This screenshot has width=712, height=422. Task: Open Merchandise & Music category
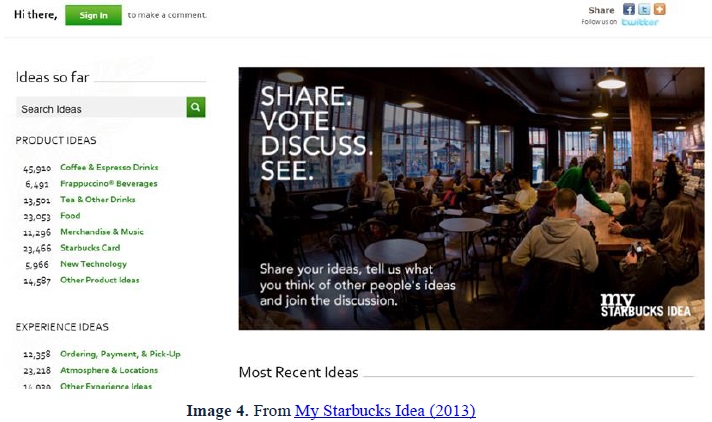point(102,232)
